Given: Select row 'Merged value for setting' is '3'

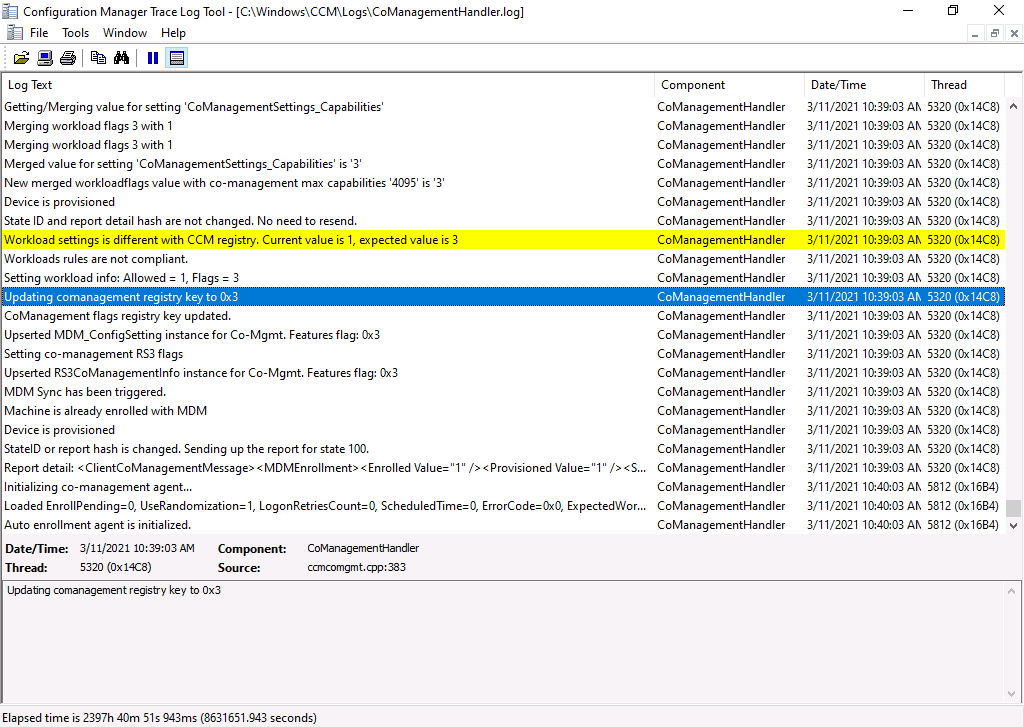Looking at the screenshot, I should pos(503,164).
